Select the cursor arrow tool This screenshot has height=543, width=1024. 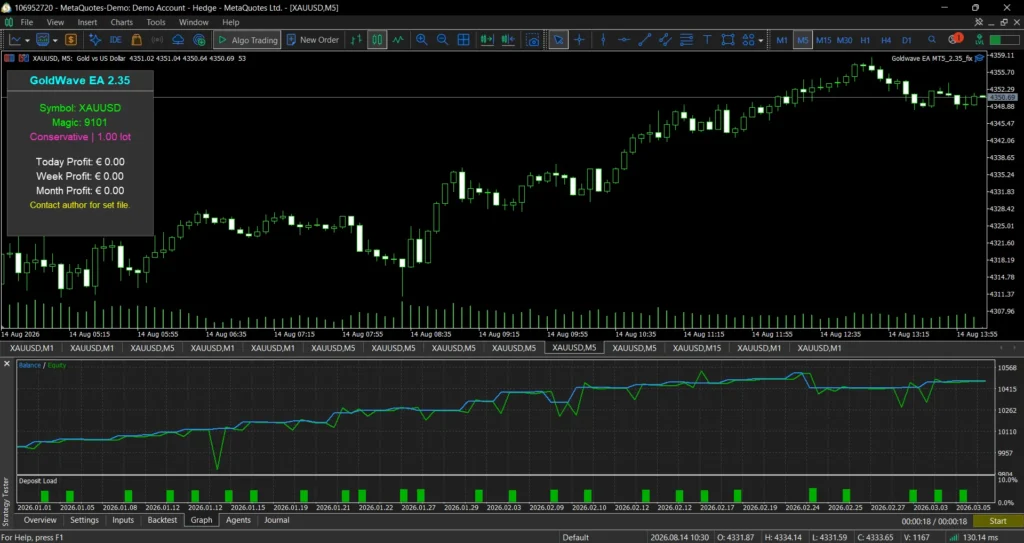click(558, 40)
